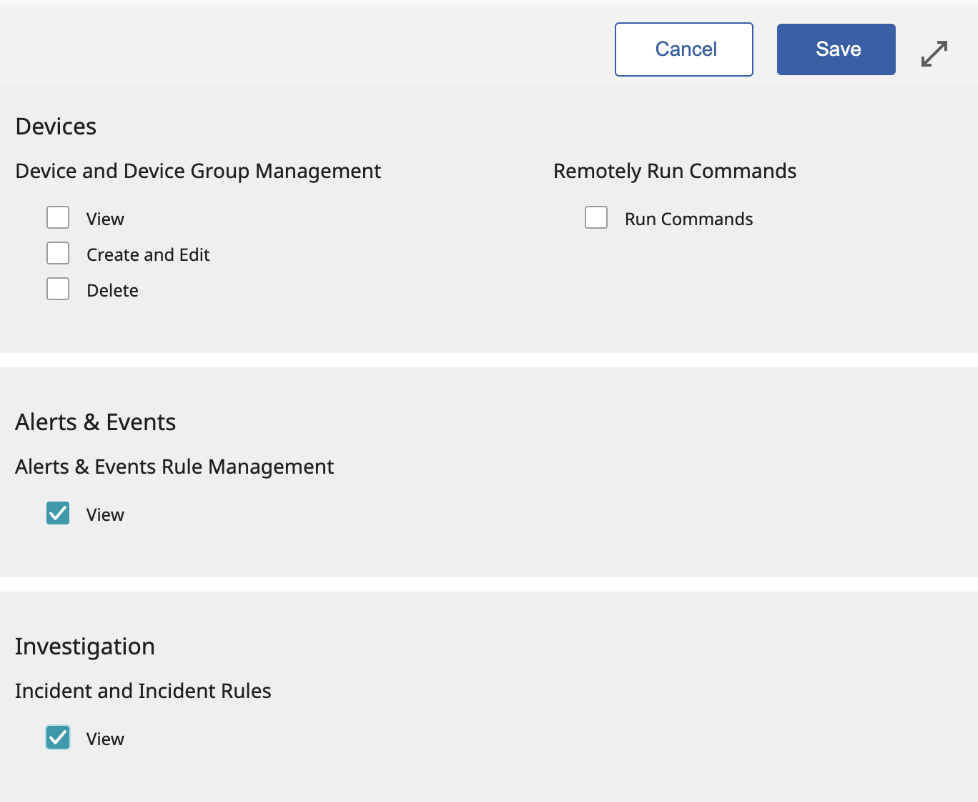Viewport: 978px width, 802px height.
Task: Cancel editing the permissions
Action: (x=684, y=49)
